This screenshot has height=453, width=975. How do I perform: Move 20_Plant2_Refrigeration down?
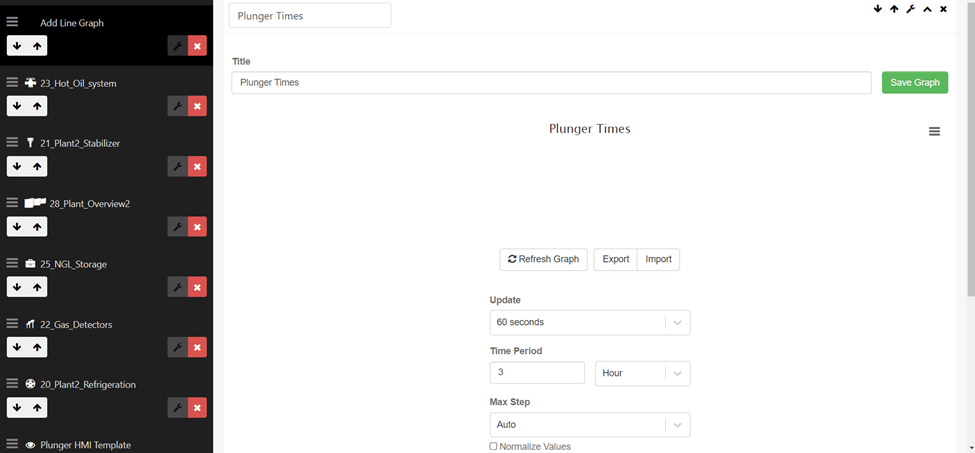[x=17, y=408]
